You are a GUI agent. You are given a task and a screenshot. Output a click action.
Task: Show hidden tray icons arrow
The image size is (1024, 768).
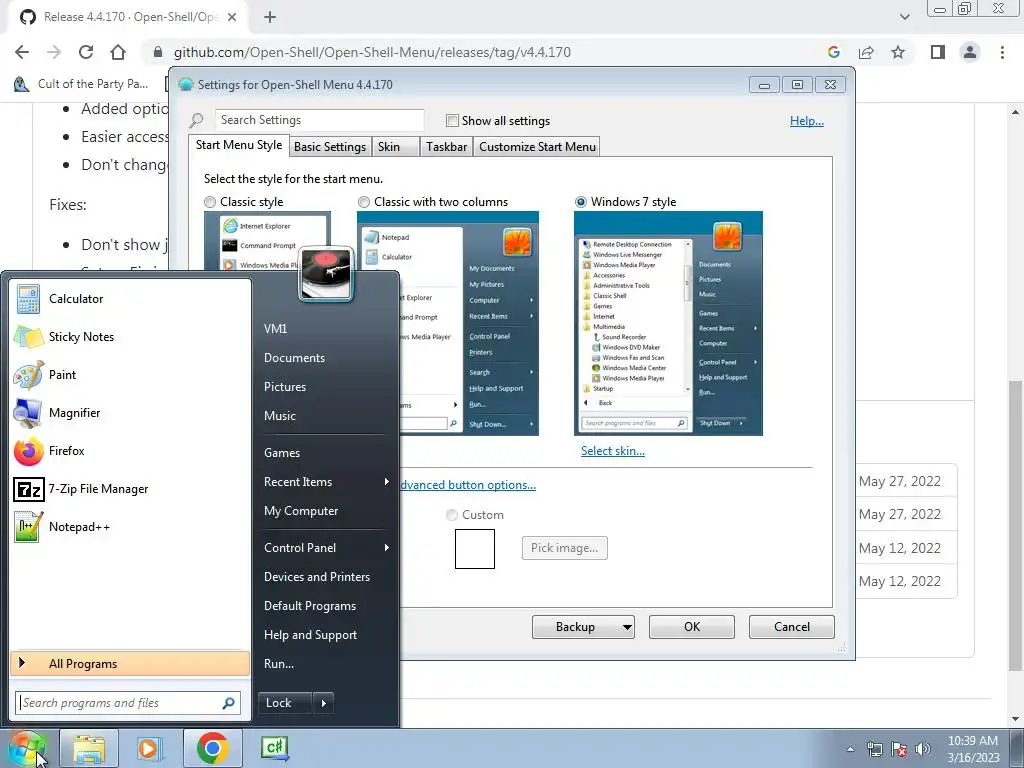coord(850,749)
